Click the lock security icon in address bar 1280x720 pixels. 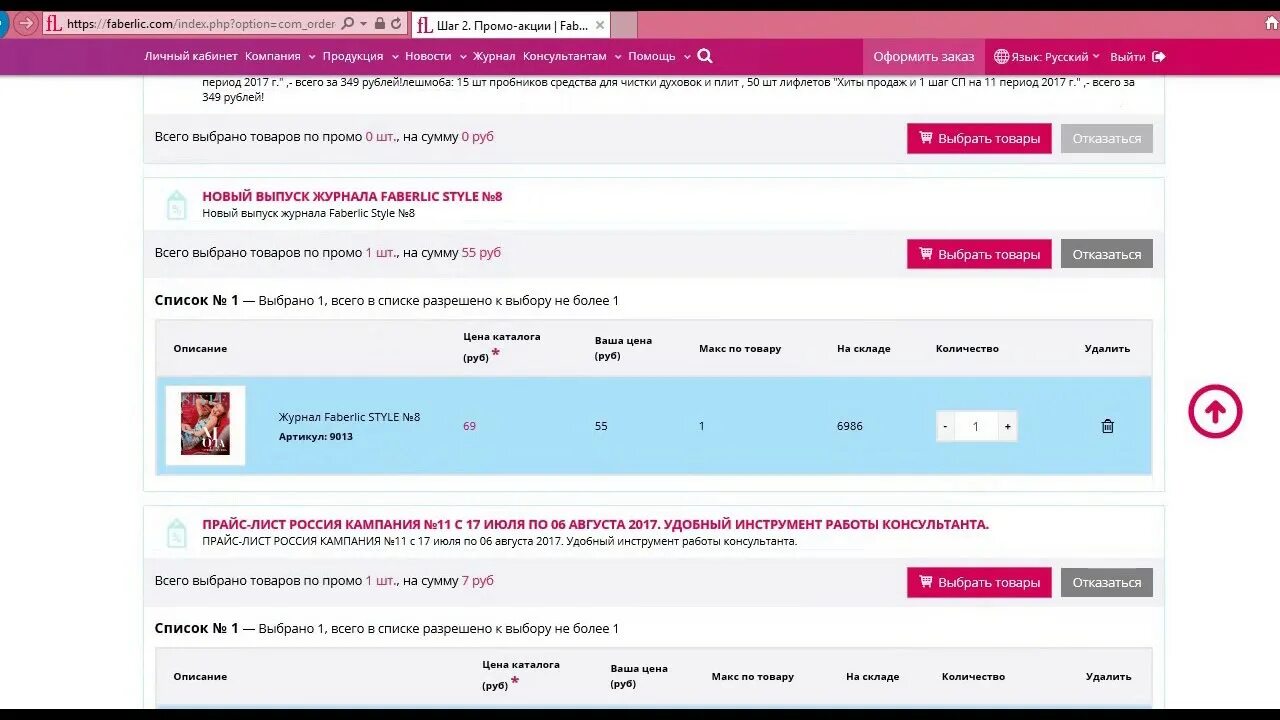pyautogui.click(x=380, y=24)
